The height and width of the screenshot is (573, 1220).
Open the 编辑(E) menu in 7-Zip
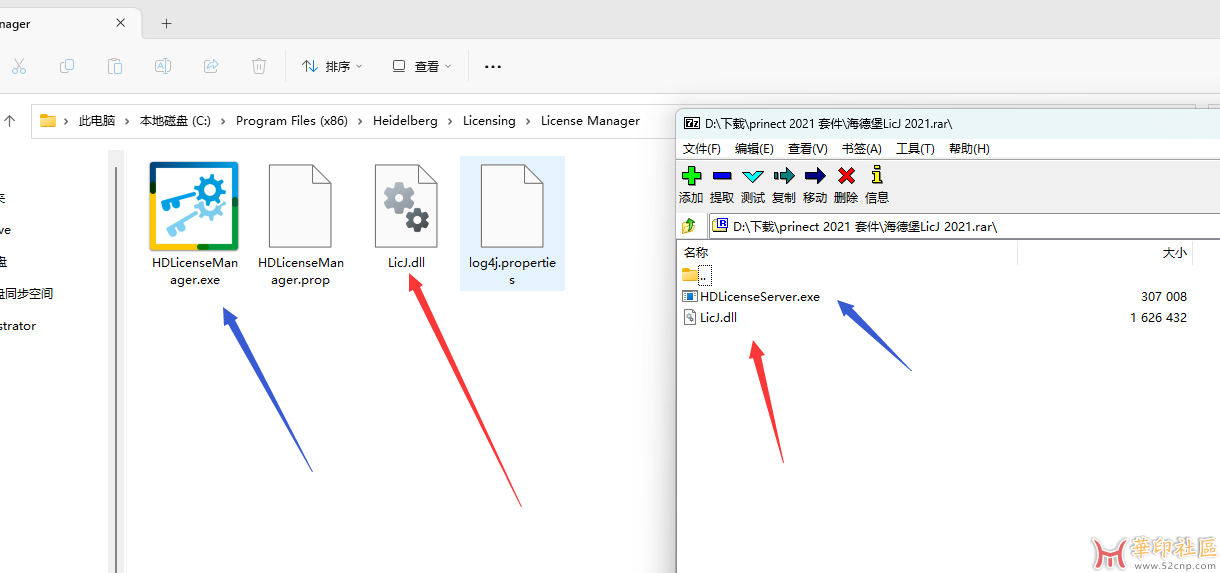click(754, 148)
